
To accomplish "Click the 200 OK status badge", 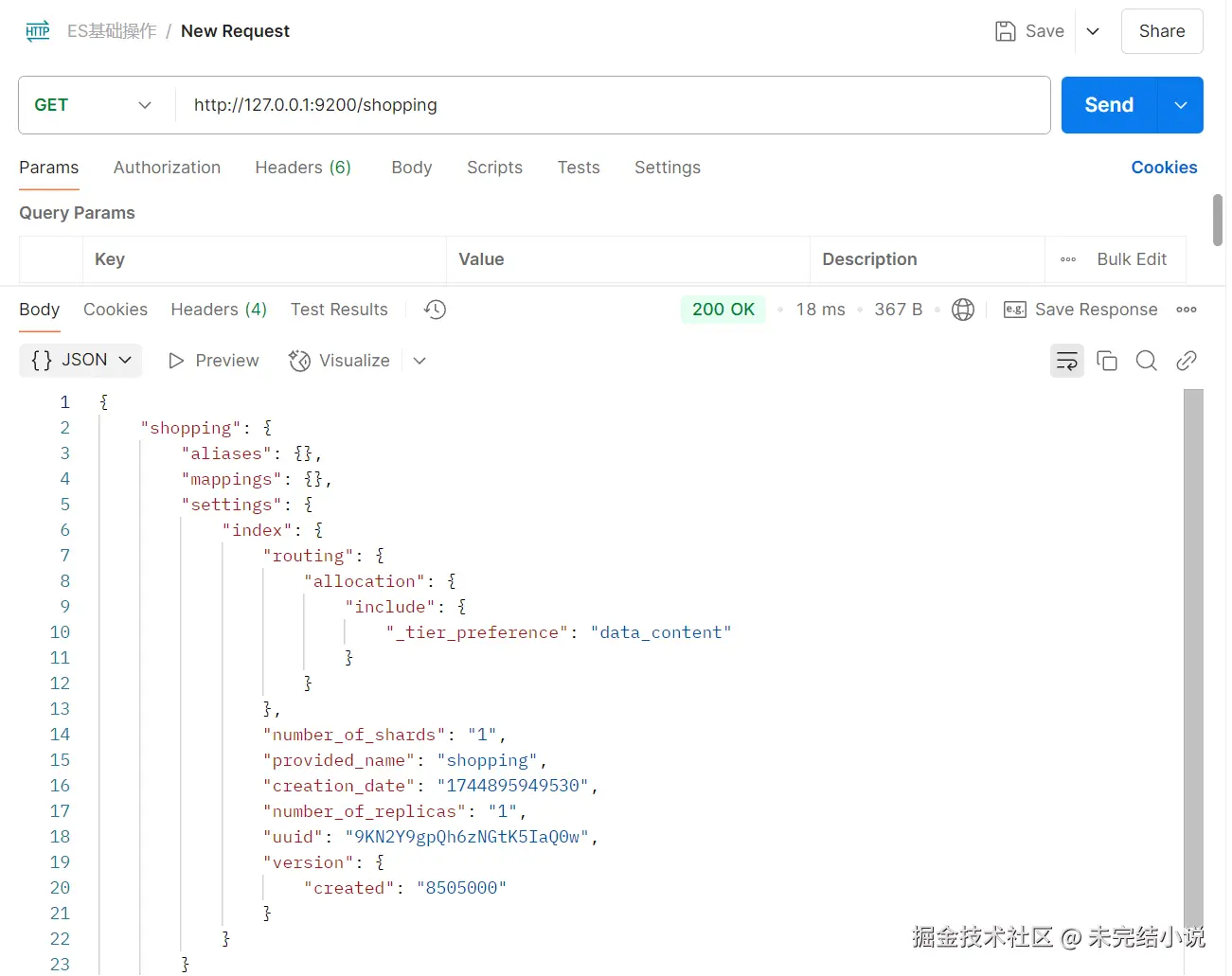I will click(x=723, y=310).
